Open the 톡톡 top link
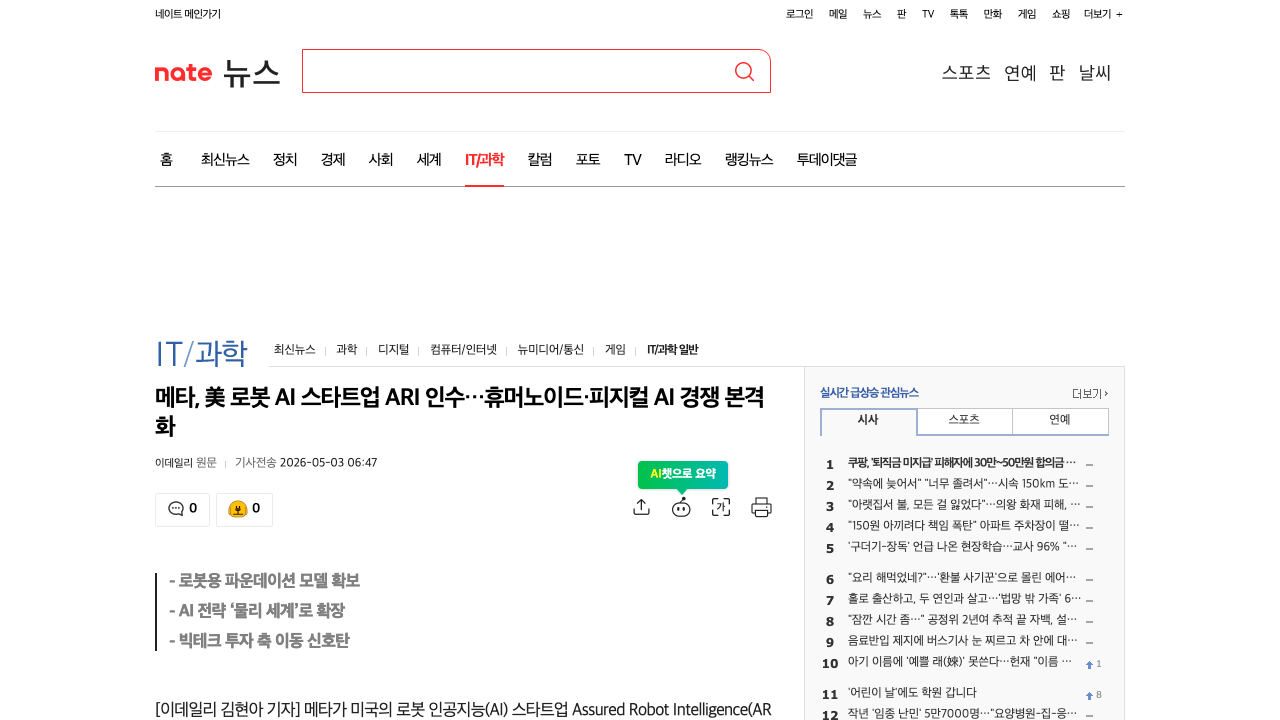 point(959,14)
